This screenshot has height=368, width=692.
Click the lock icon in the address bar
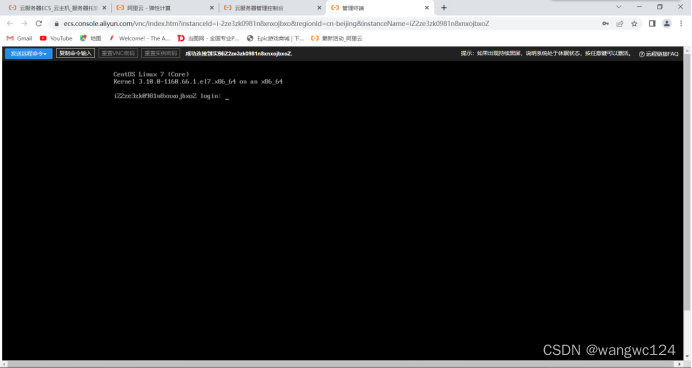coord(56,24)
